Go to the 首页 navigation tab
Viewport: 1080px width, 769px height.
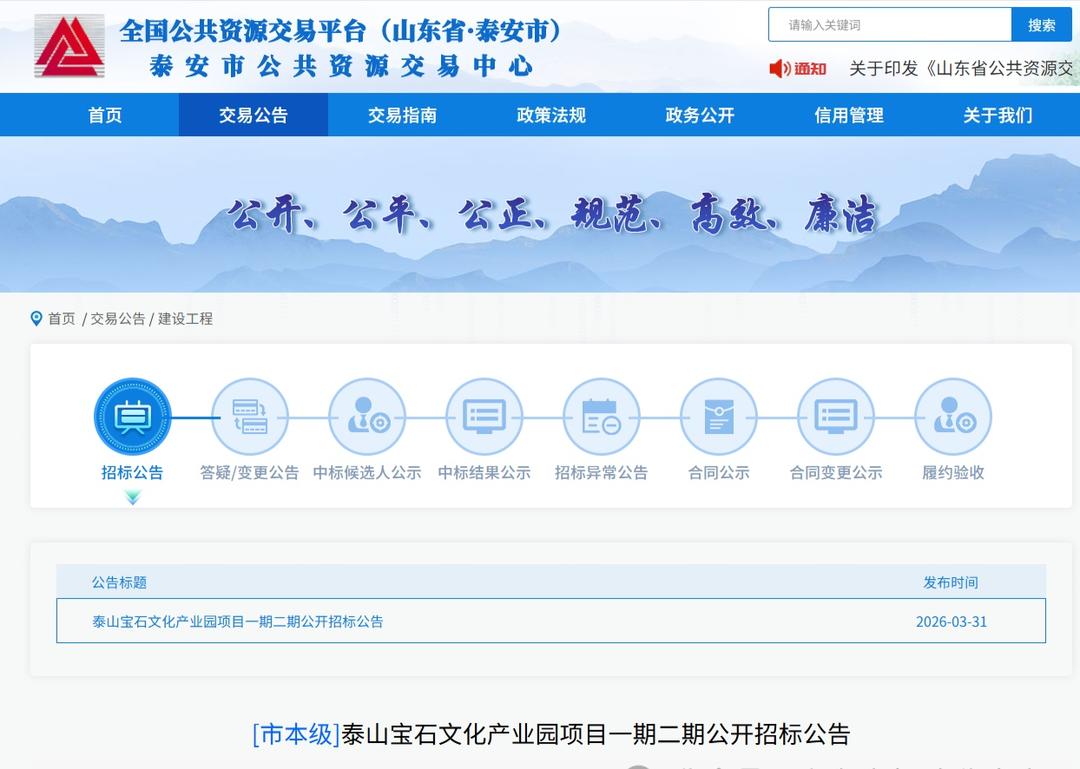[x=105, y=115]
